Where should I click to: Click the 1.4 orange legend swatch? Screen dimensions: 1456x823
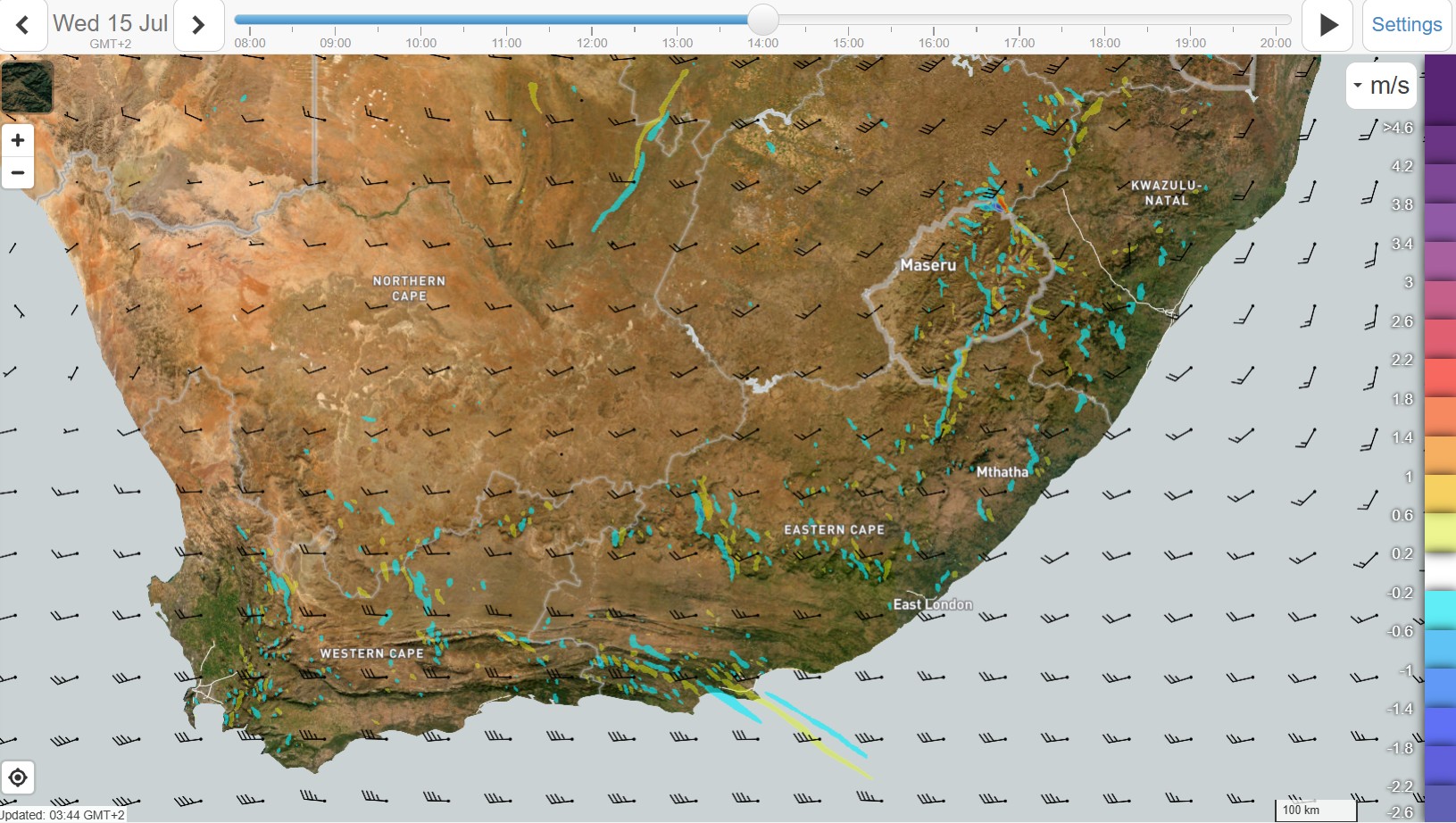1440,455
